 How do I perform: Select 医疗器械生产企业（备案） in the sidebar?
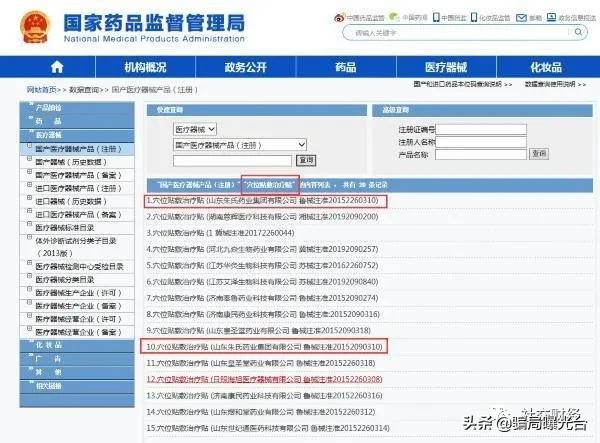click(78, 306)
